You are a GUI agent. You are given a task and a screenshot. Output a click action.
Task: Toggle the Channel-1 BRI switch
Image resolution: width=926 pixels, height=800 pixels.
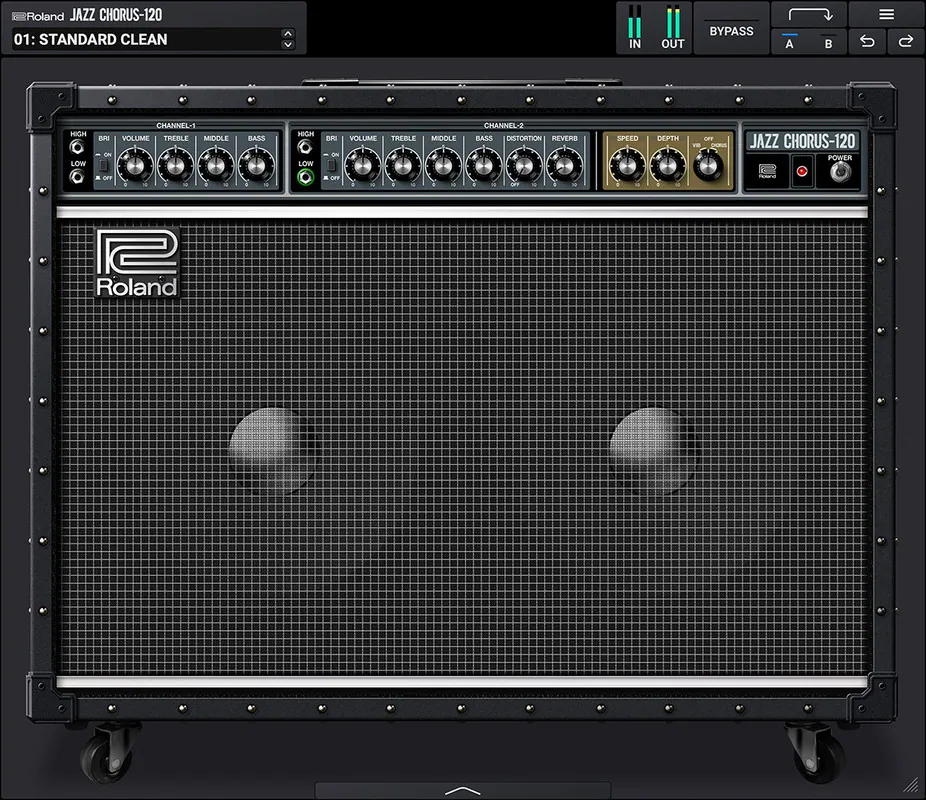coord(104,166)
